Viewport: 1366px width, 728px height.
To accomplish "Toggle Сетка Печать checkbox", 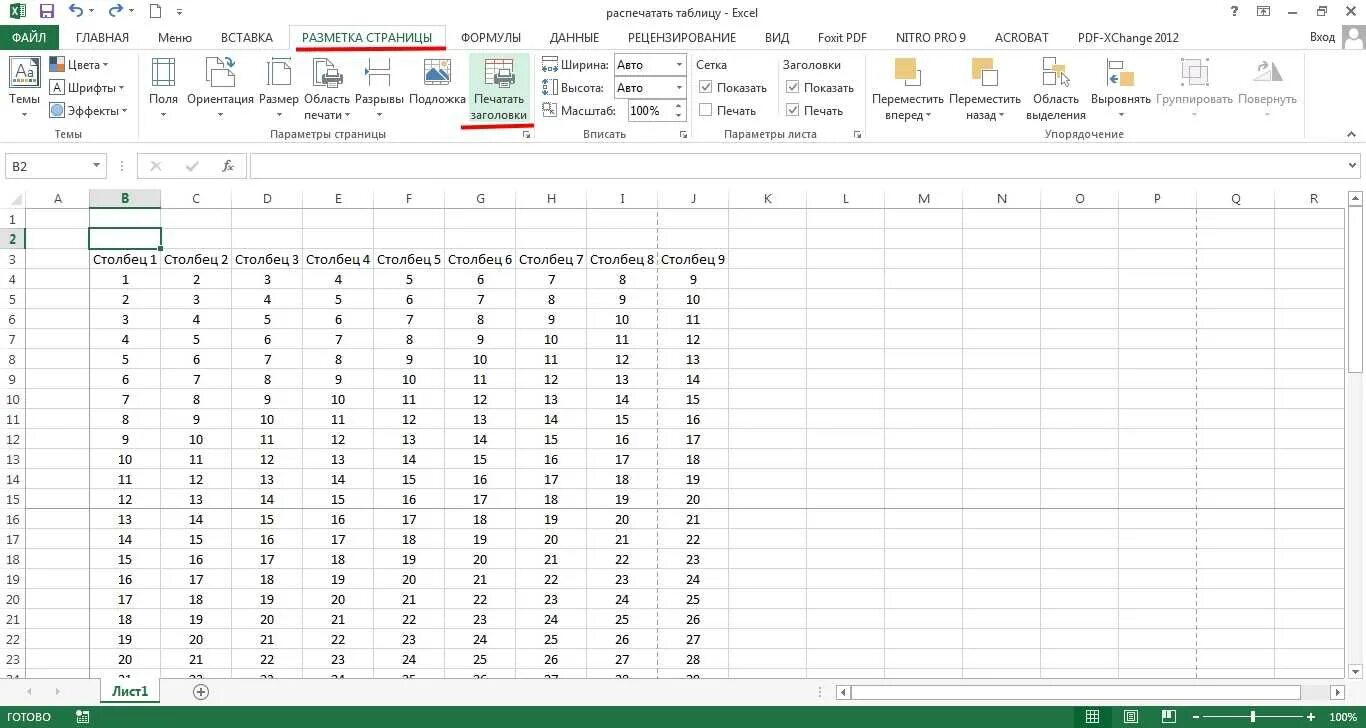I will (x=706, y=111).
